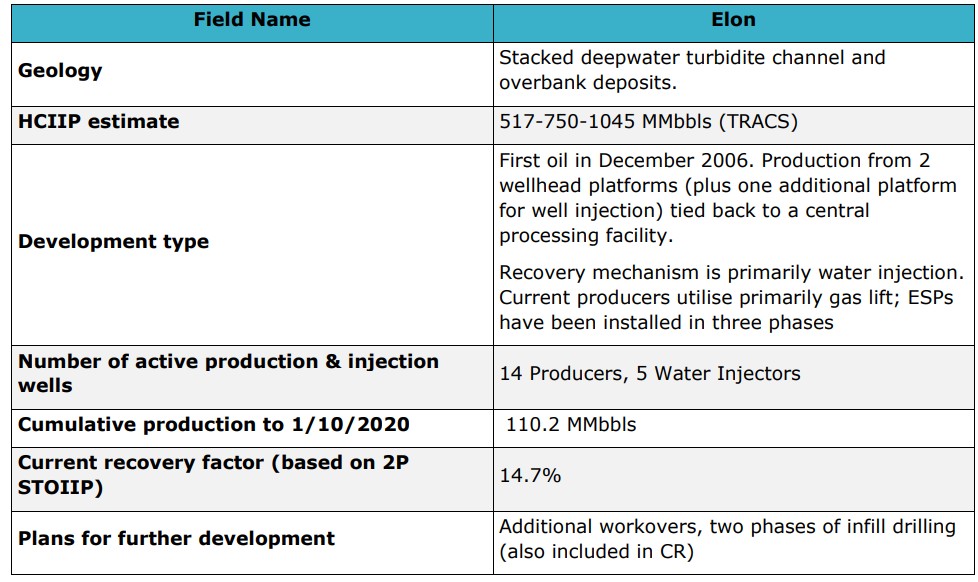
Task: Click the "Number of active production & injection wells" label
Action: click(x=228, y=372)
